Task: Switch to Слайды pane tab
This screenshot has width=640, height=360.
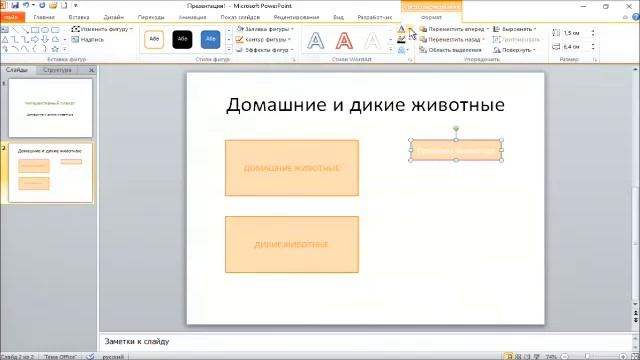Action: (17, 70)
